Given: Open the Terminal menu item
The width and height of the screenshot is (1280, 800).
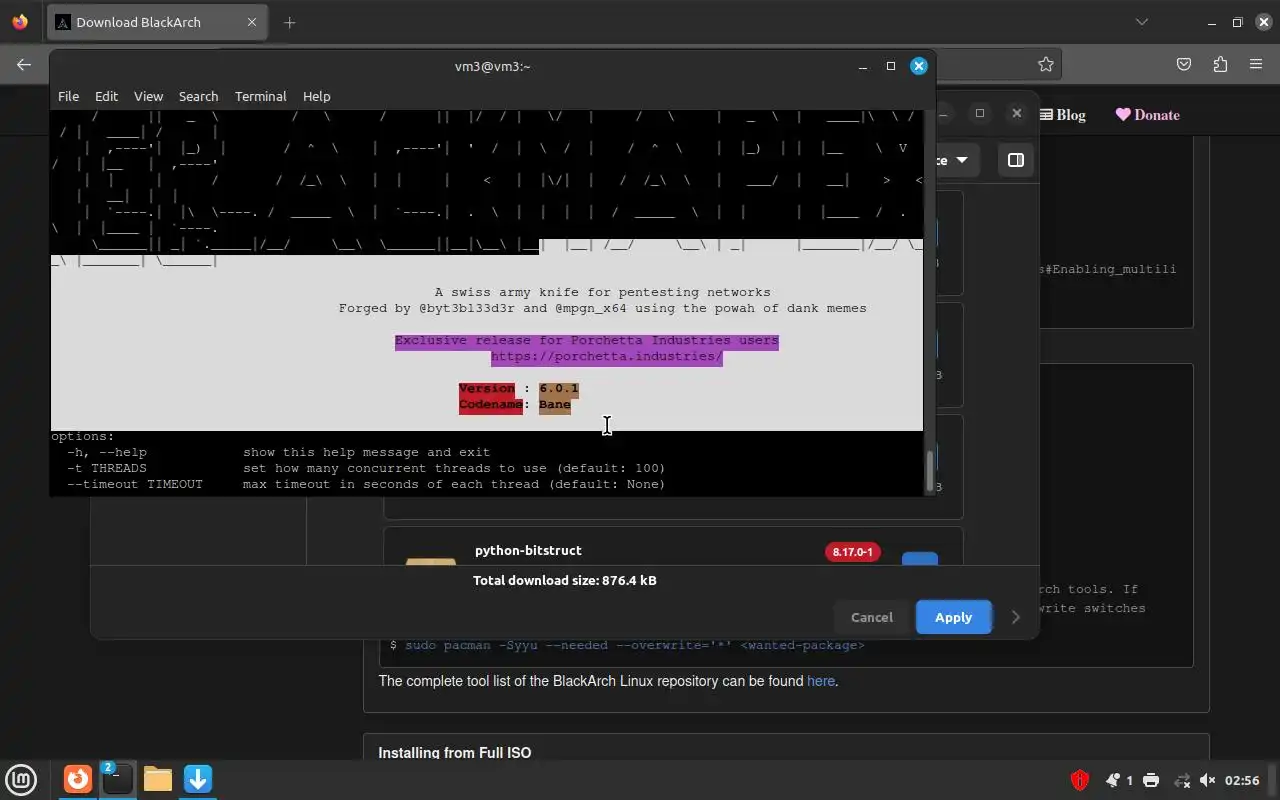Looking at the screenshot, I should 261,96.
